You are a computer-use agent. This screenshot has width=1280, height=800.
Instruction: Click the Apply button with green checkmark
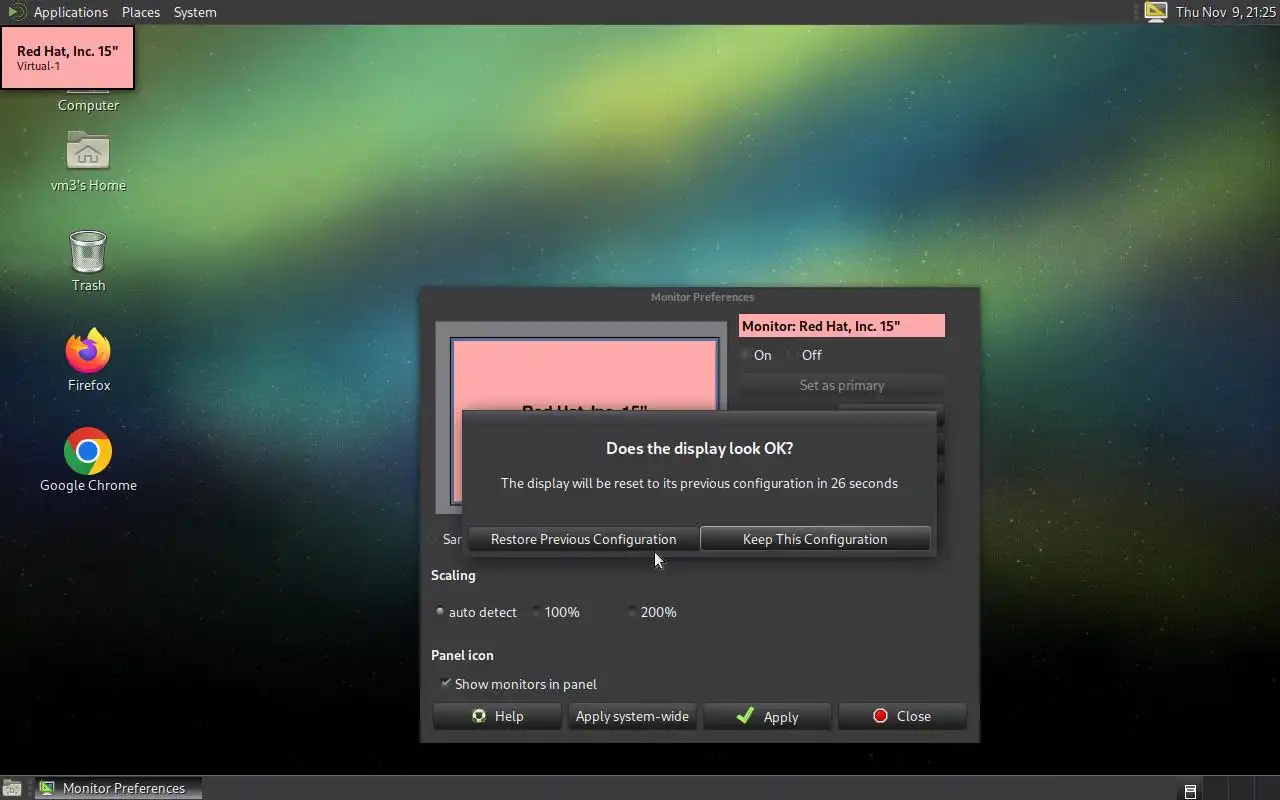pos(767,716)
